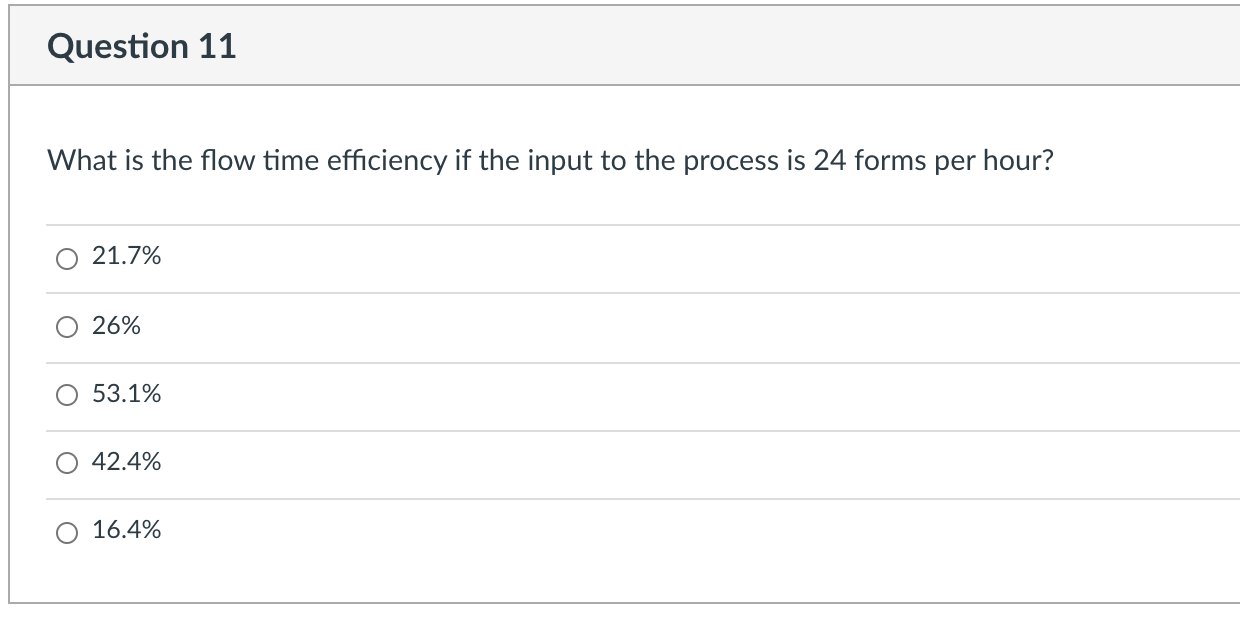Select the 21.7% radio button

pos(66,258)
